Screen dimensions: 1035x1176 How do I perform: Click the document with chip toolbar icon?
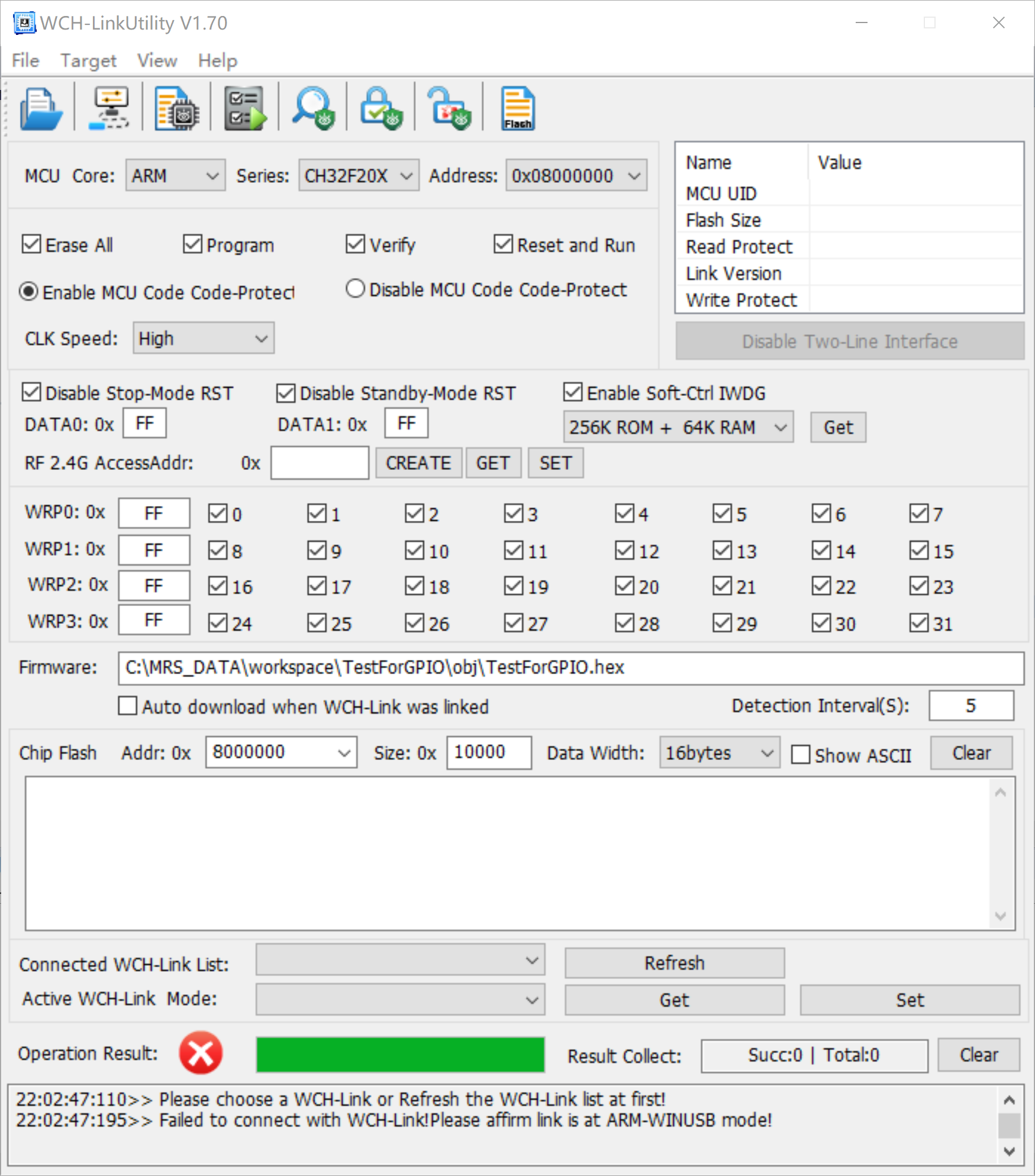tap(177, 108)
